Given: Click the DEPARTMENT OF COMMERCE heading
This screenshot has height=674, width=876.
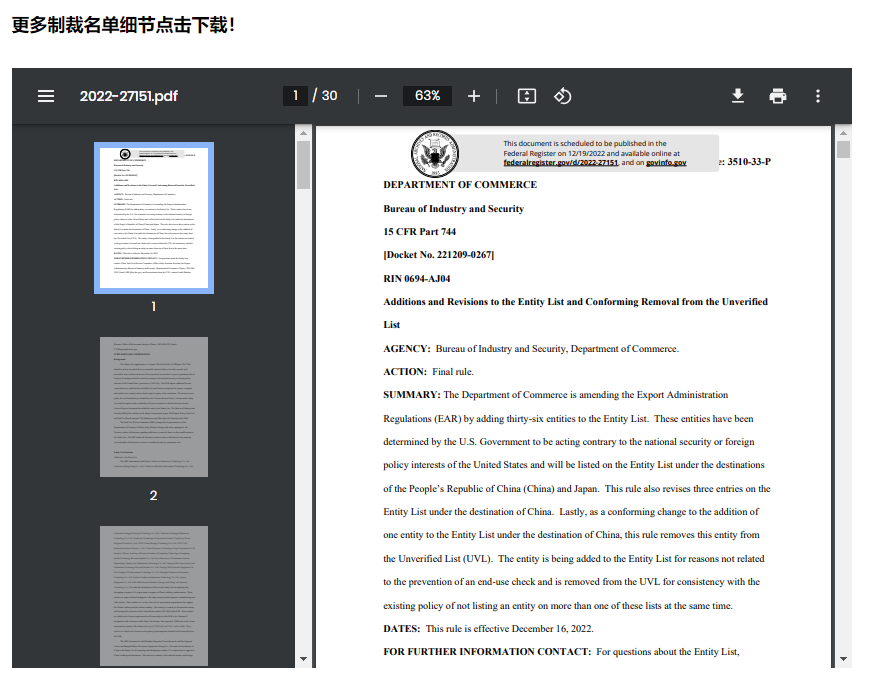Looking at the screenshot, I should [460, 184].
